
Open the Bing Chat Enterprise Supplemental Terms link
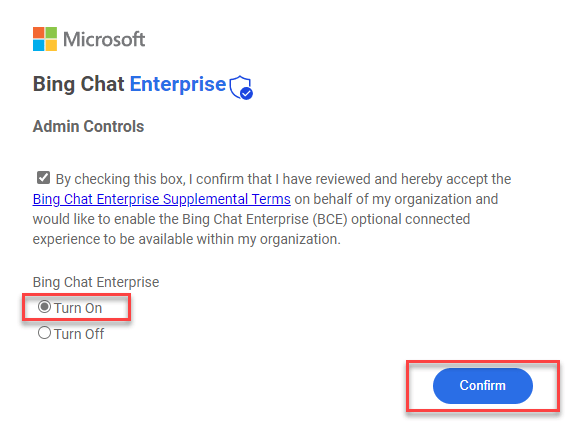(162, 199)
